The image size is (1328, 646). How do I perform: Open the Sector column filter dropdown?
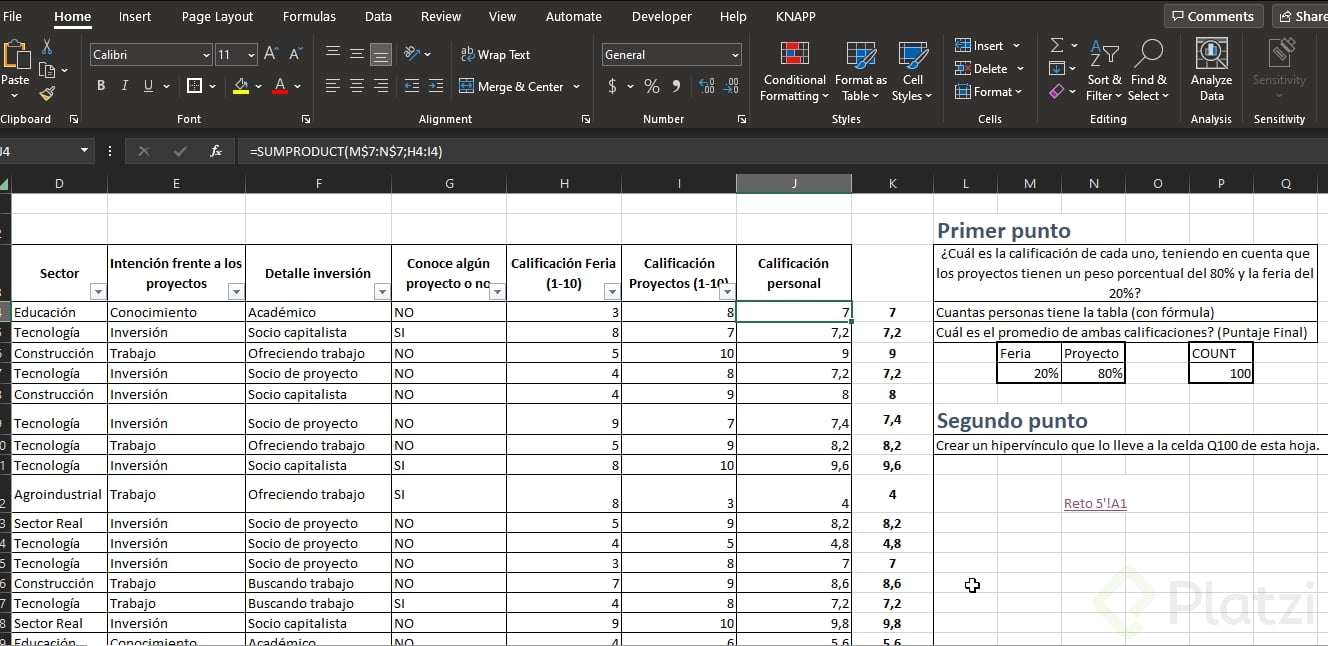tap(97, 292)
